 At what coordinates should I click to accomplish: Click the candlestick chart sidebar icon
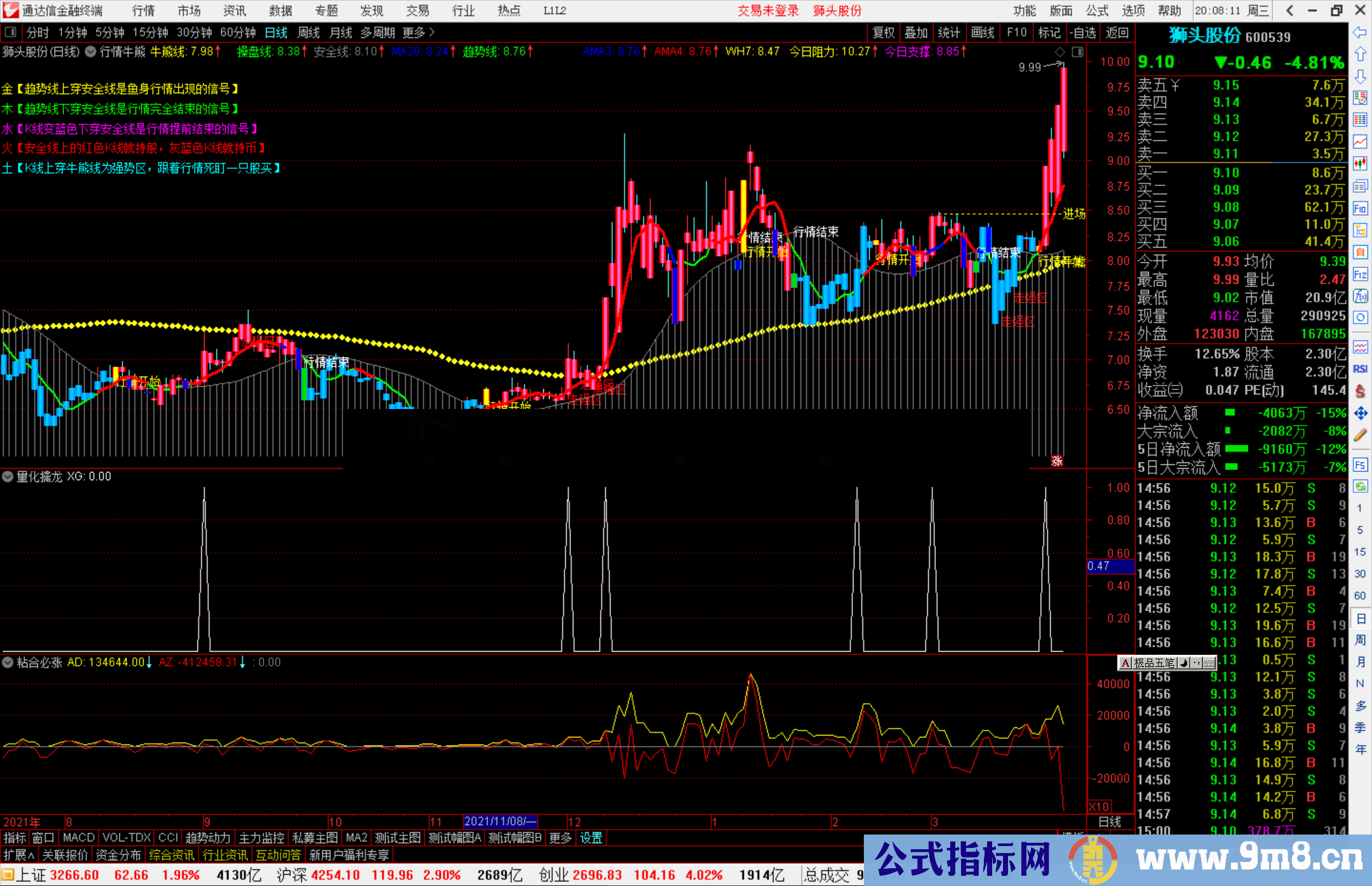[1360, 164]
